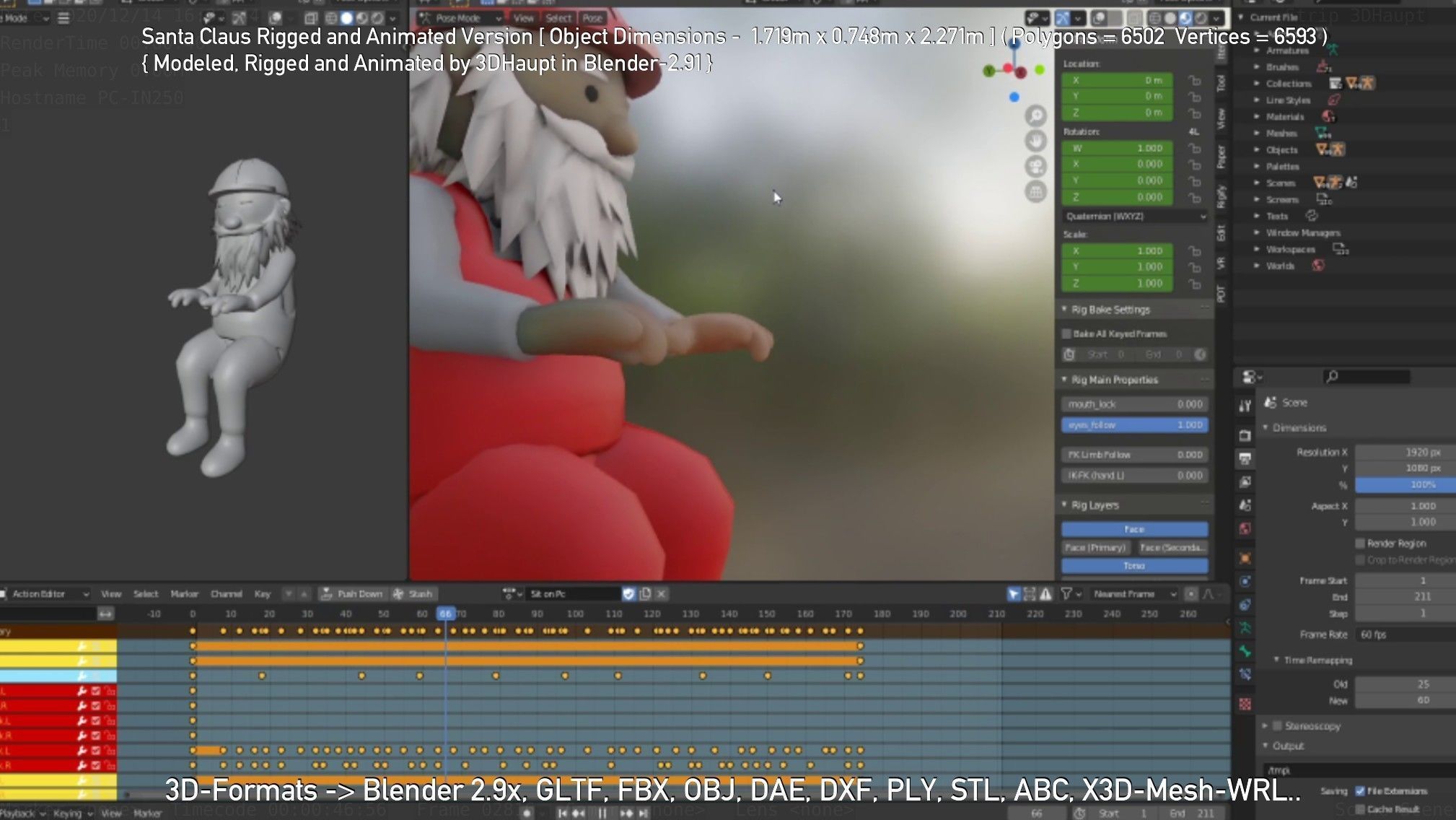
Task: Open the Marker menu in Action Editor header
Action: [185, 594]
